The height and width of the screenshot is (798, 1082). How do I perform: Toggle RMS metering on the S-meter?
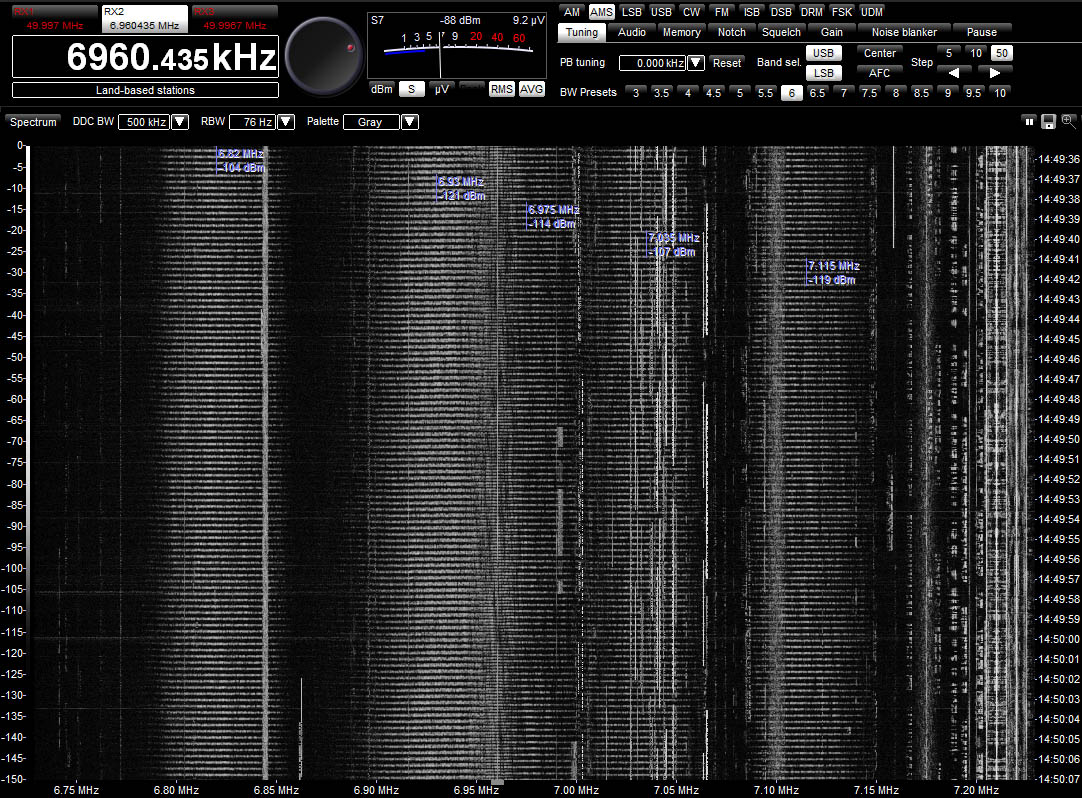coord(502,89)
